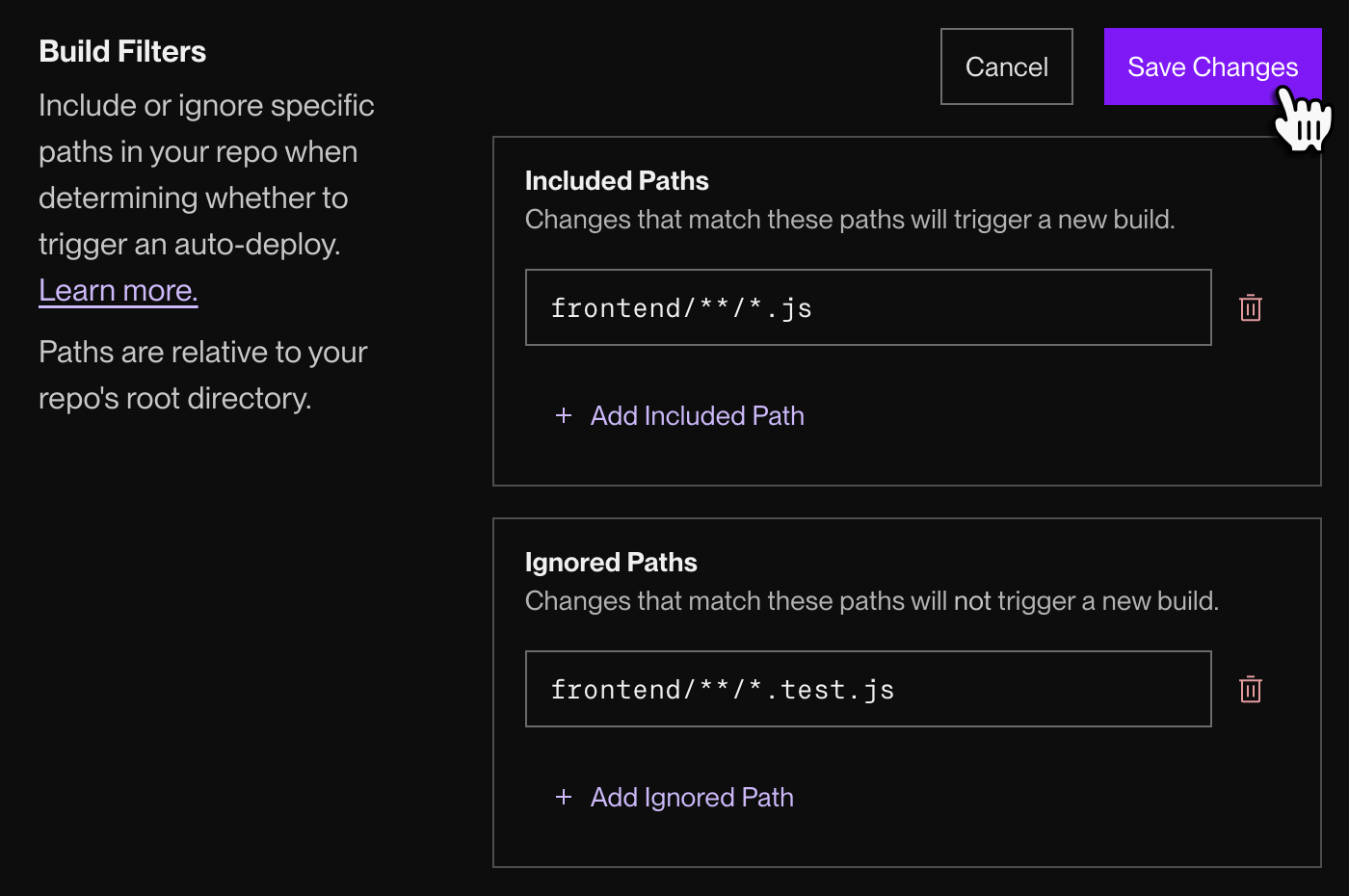Click the Add Included Path label text
The height and width of the screenshot is (896, 1349).
(697, 415)
